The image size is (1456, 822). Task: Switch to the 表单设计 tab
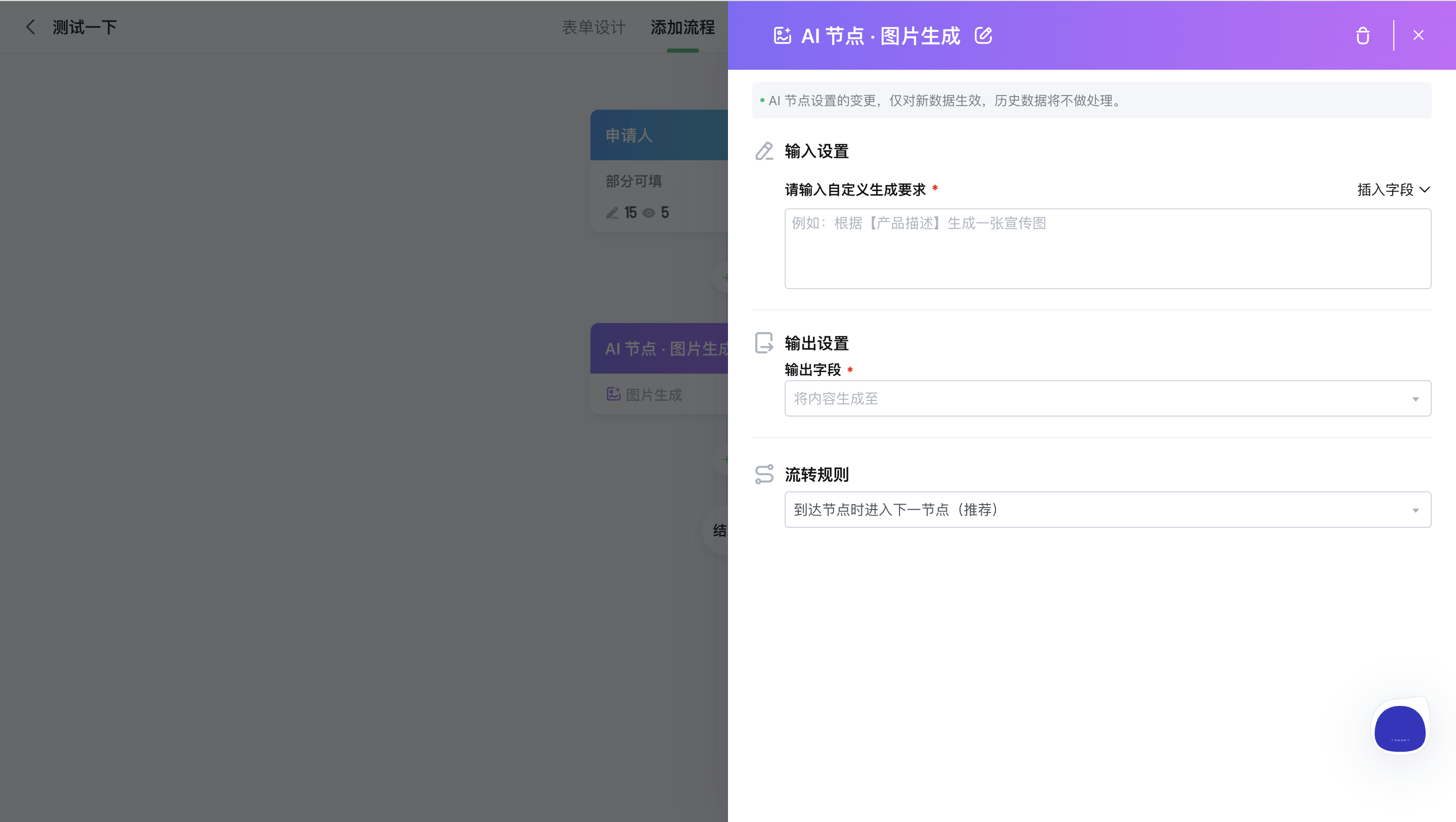pyautogui.click(x=594, y=27)
